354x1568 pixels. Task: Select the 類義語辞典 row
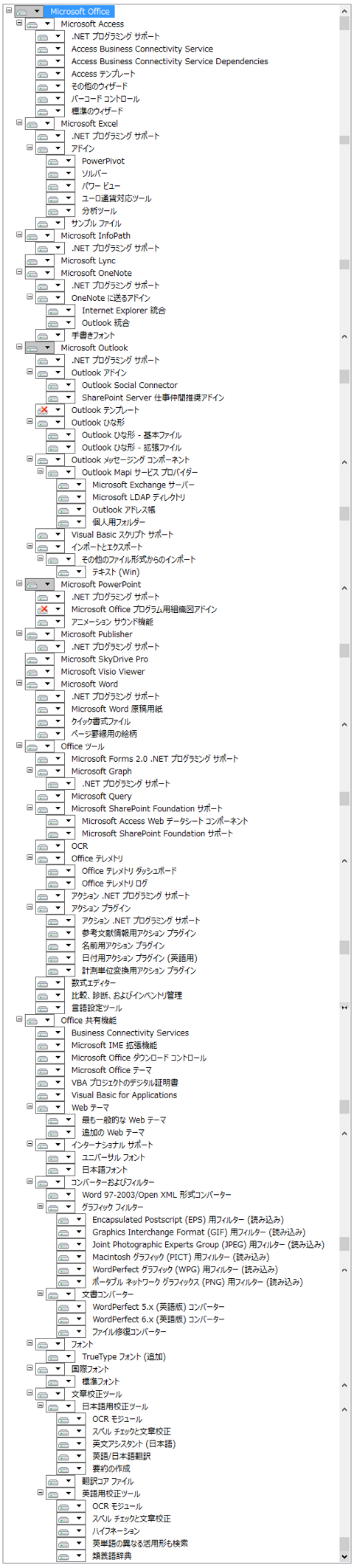pyautogui.click(x=112, y=1556)
